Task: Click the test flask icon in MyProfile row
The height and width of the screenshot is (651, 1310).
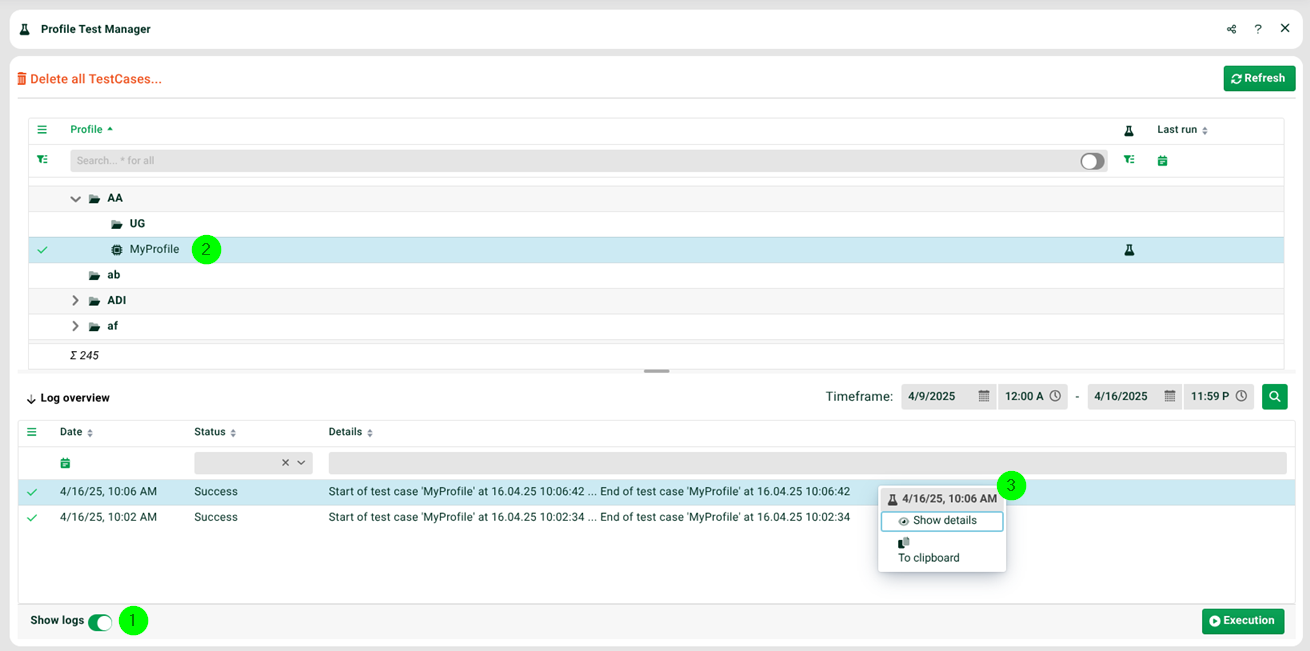Action: pos(1129,250)
